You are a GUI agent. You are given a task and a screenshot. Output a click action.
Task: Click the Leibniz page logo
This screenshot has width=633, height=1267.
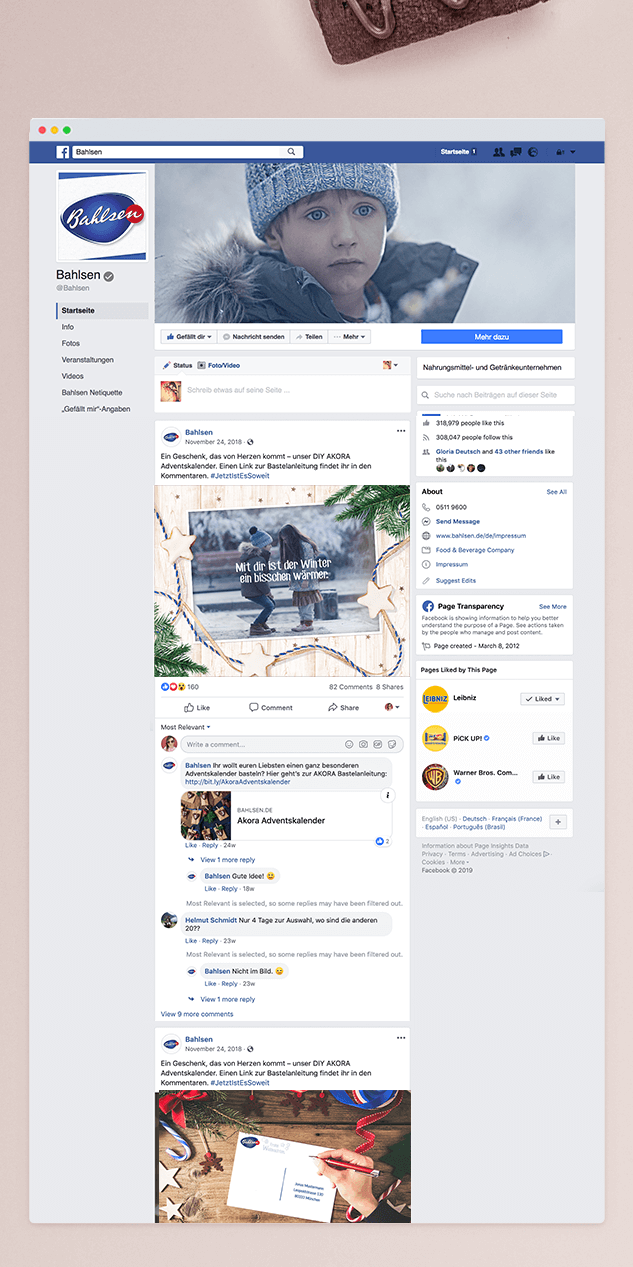[x=435, y=699]
